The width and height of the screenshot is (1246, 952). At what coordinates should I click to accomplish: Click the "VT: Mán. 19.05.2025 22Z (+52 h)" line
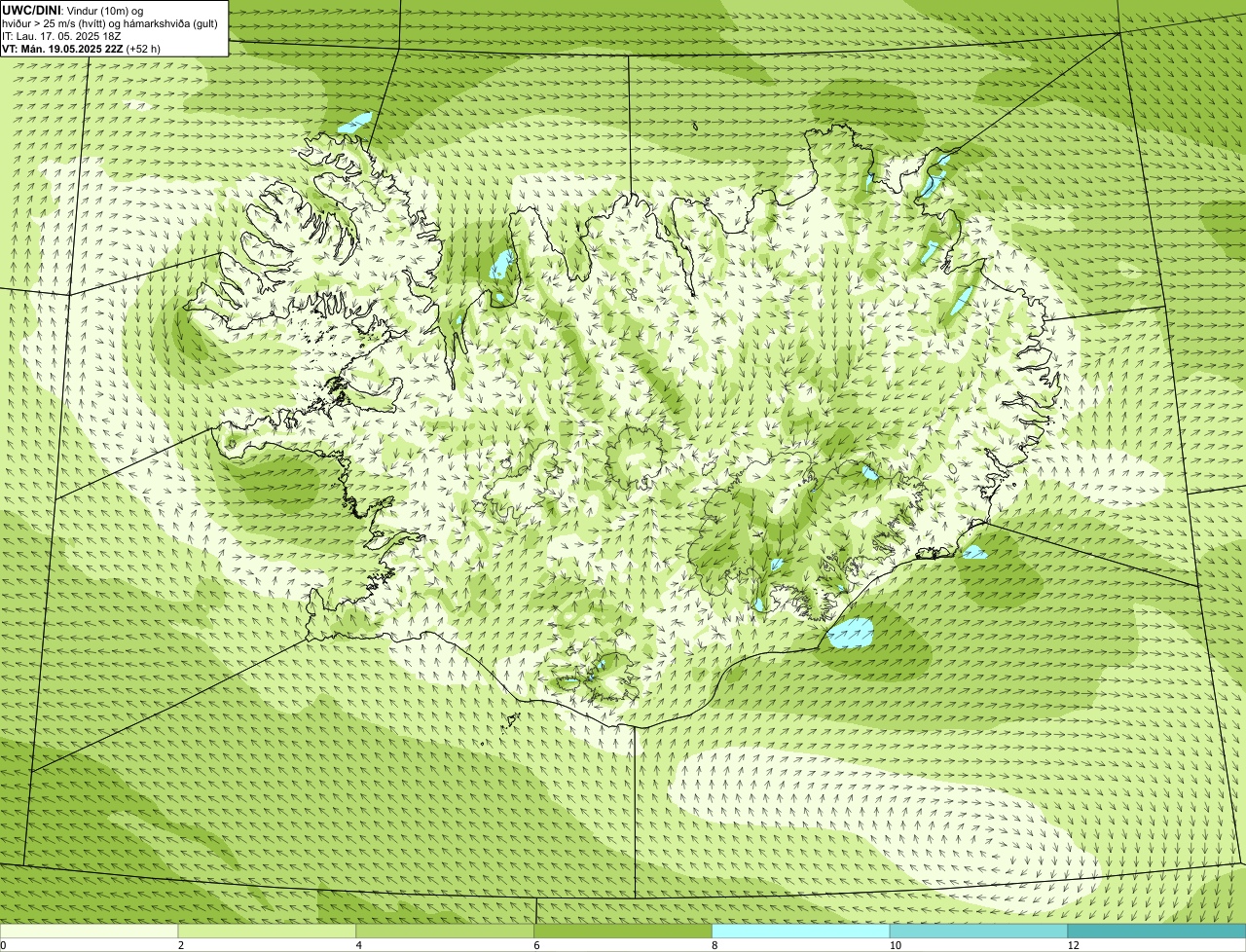[82, 49]
